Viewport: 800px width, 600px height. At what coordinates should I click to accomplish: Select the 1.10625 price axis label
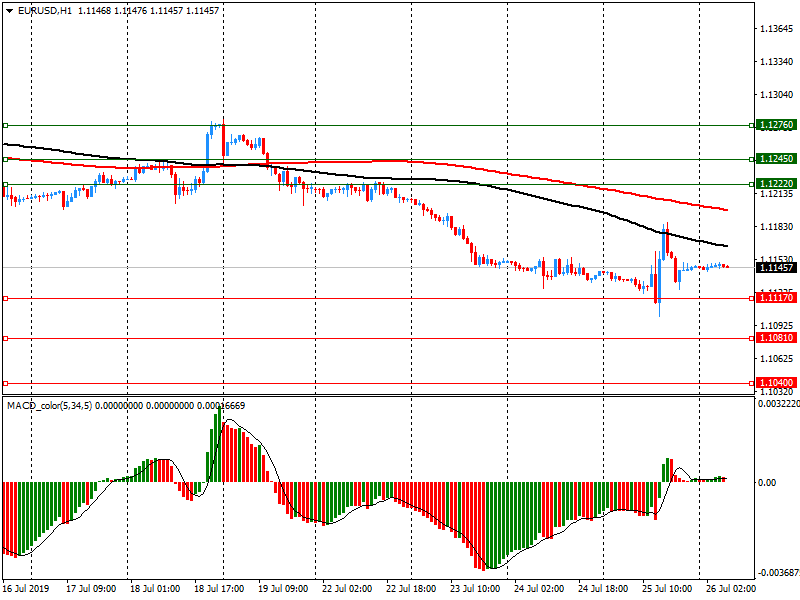pyautogui.click(x=777, y=359)
